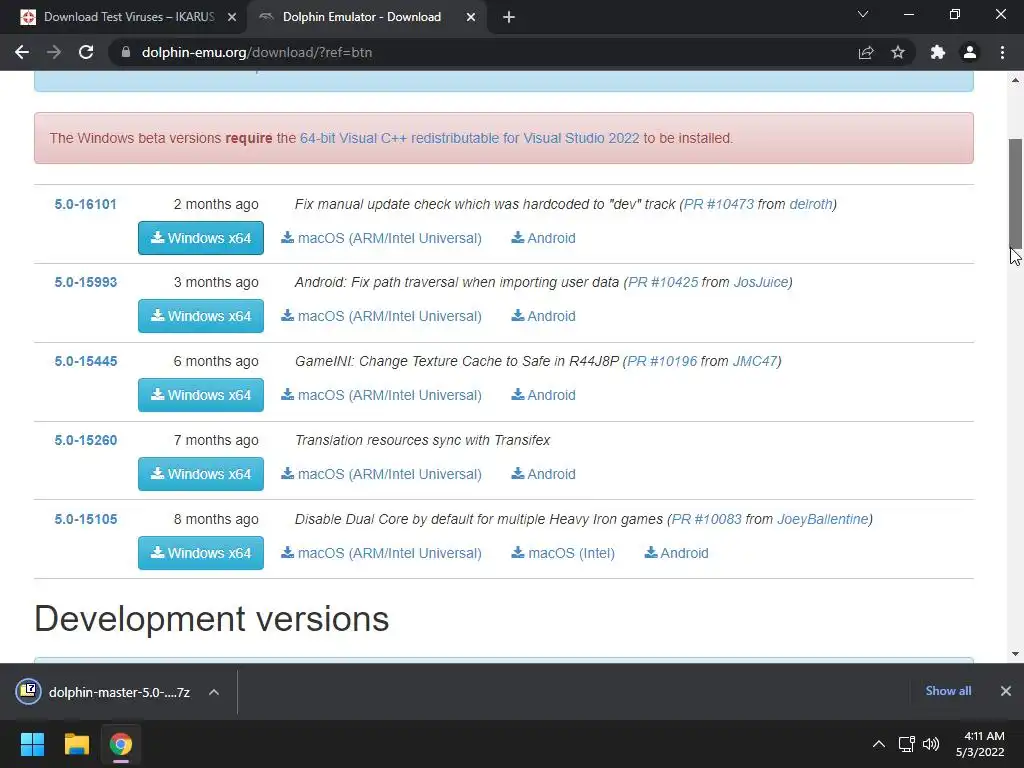Viewport: 1024px width, 768px height.
Task: Click the scrollbar up arrow
Action: tap(1015, 80)
